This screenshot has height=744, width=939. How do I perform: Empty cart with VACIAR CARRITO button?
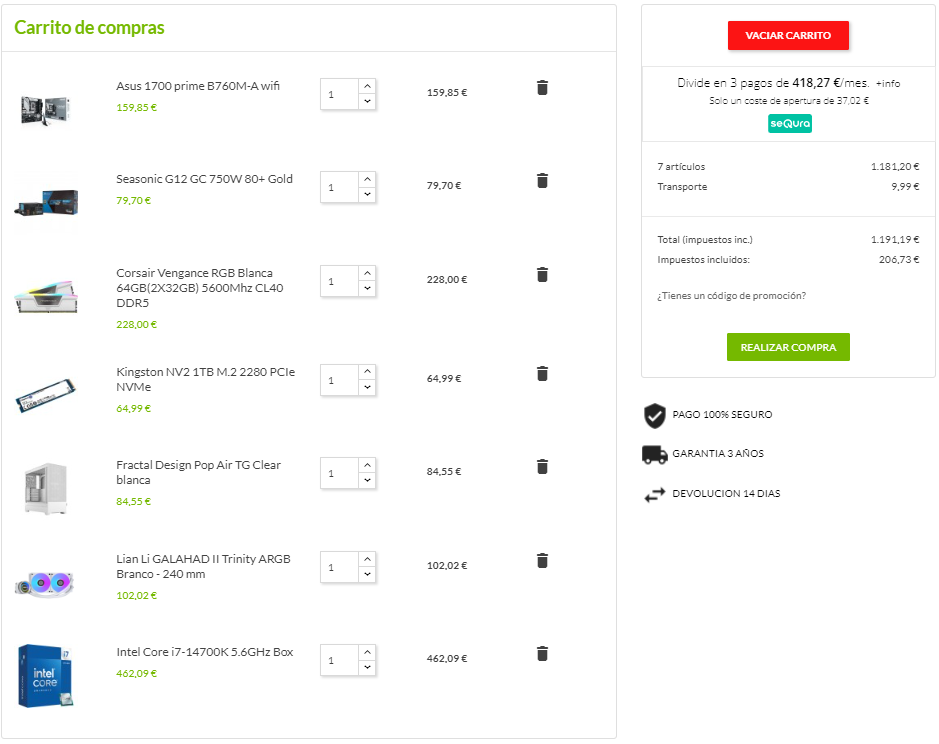click(x=788, y=35)
